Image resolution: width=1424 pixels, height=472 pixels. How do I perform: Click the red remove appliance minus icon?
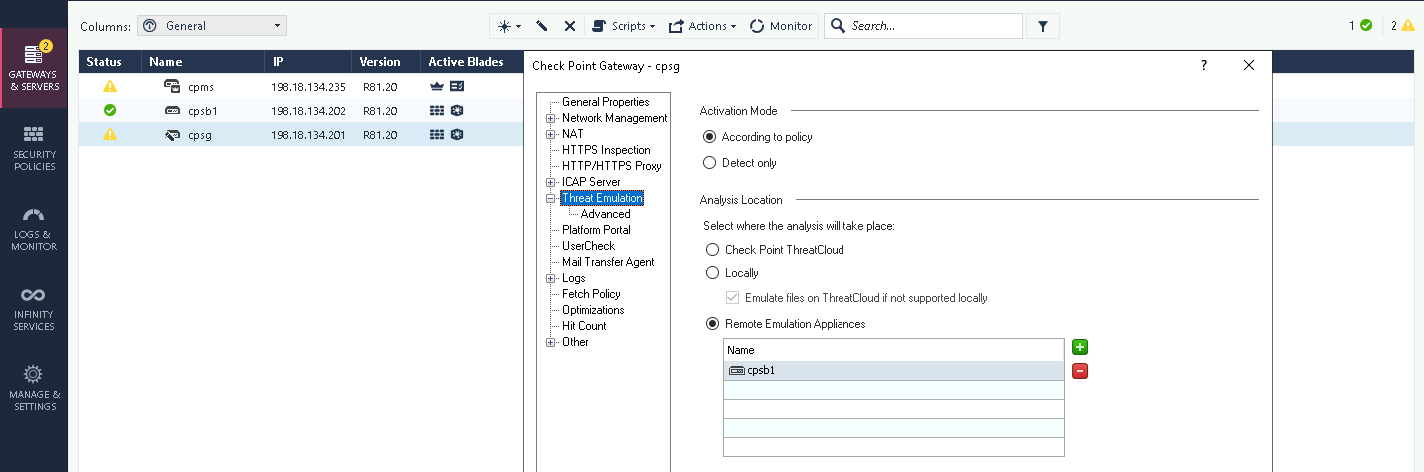point(1080,371)
